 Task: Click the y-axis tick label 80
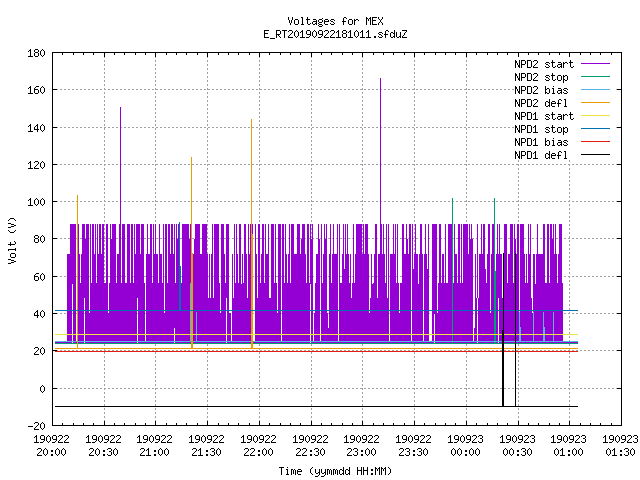(40, 239)
